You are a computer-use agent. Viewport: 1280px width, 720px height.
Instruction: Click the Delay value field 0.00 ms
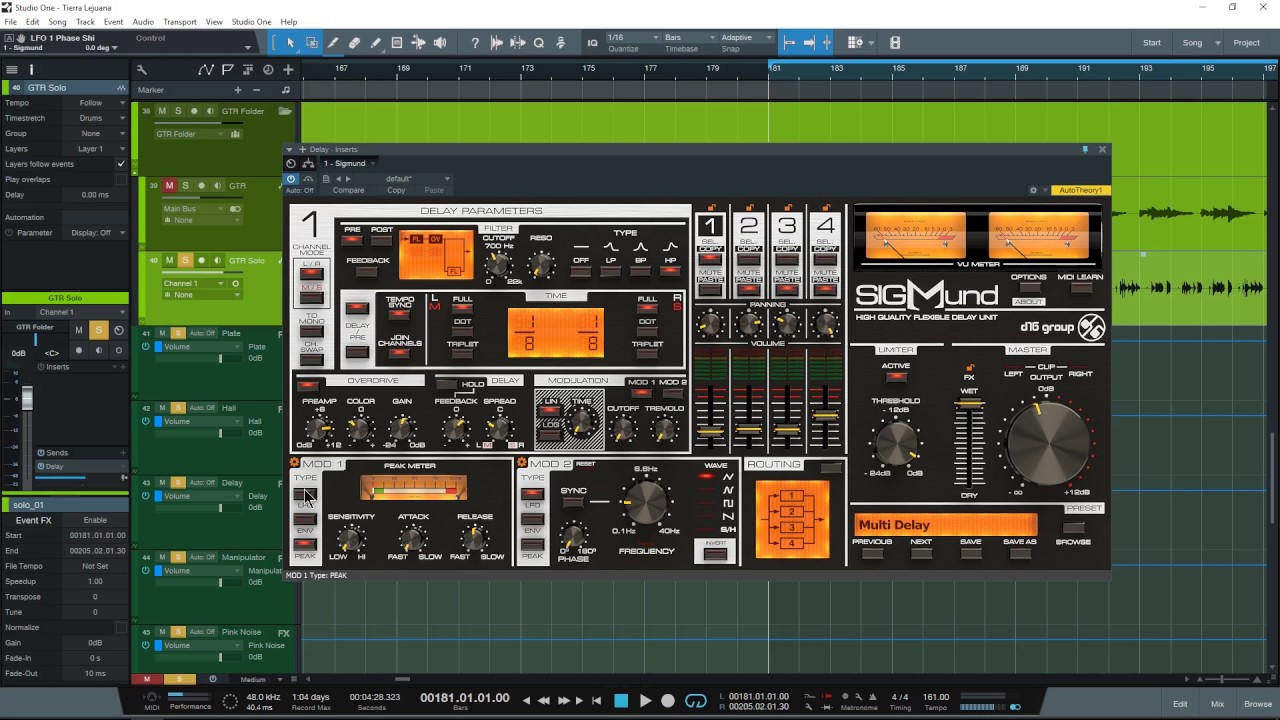[95, 195]
